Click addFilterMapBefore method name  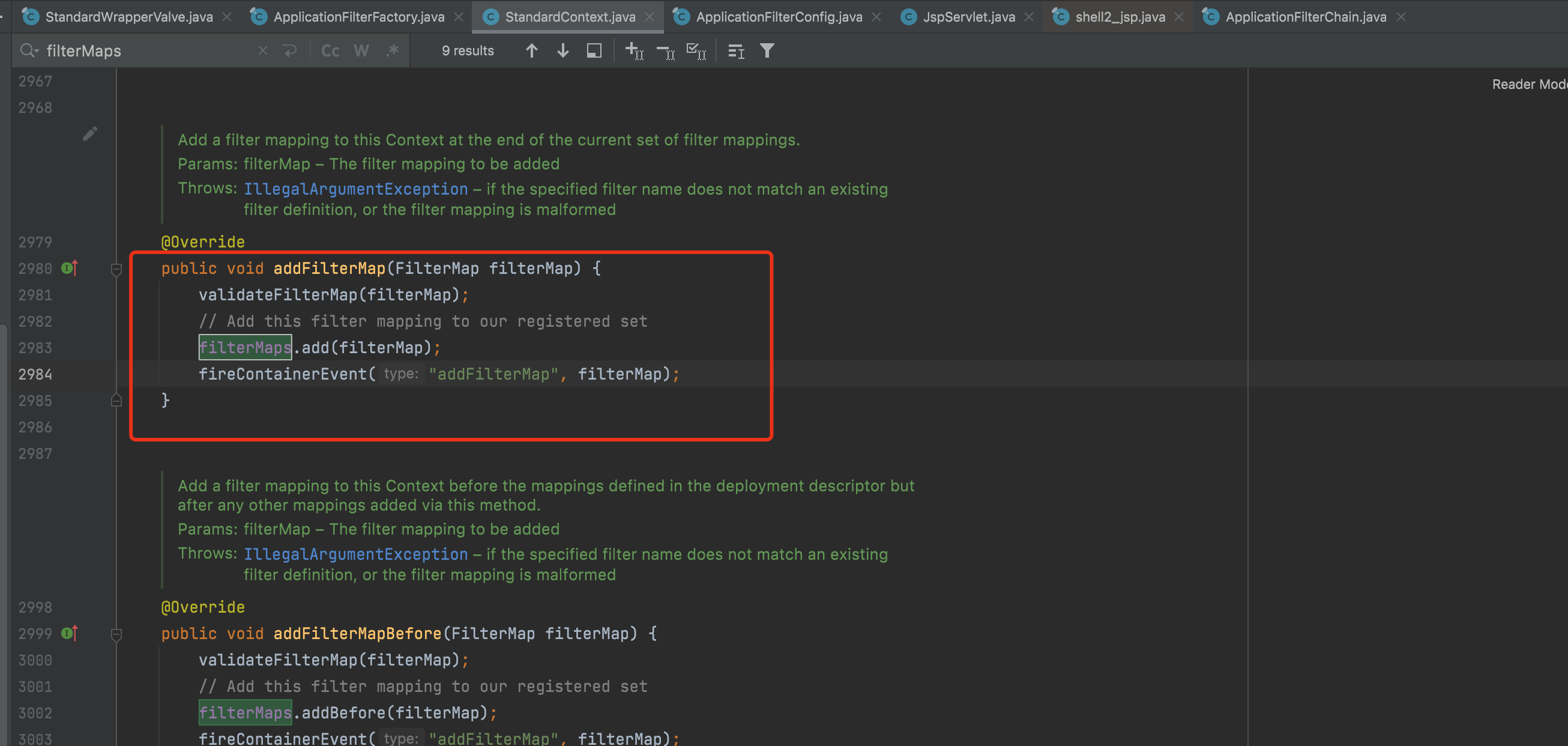357,633
